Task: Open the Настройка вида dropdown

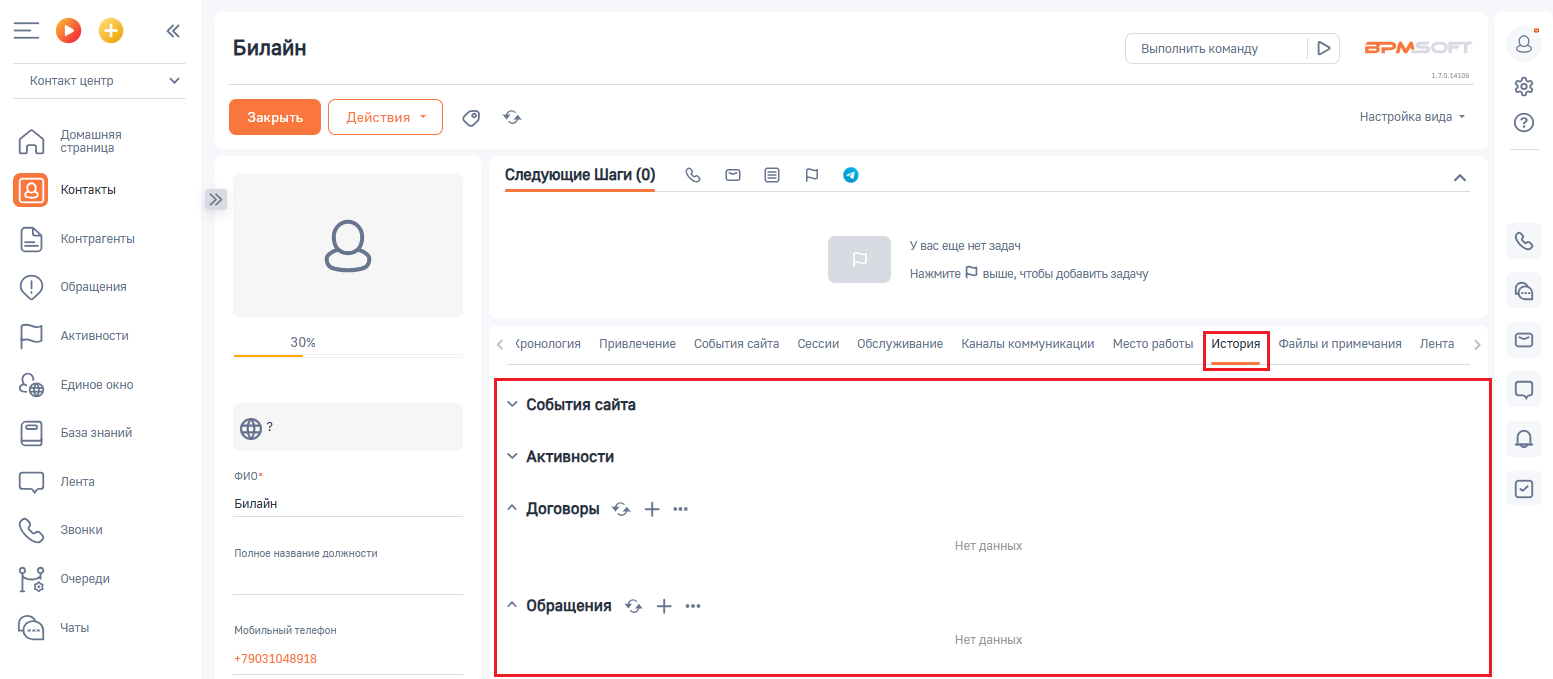Action: [x=1412, y=117]
